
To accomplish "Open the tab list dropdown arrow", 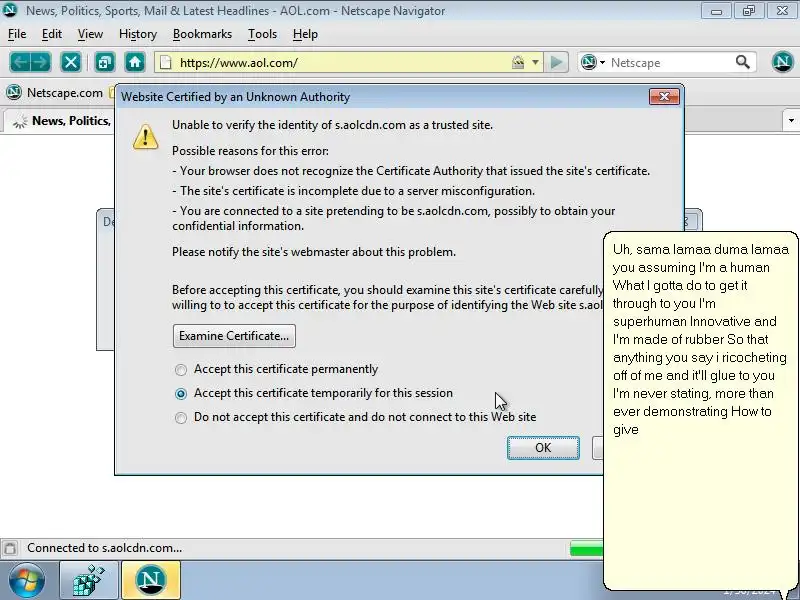I will tap(791, 121).
